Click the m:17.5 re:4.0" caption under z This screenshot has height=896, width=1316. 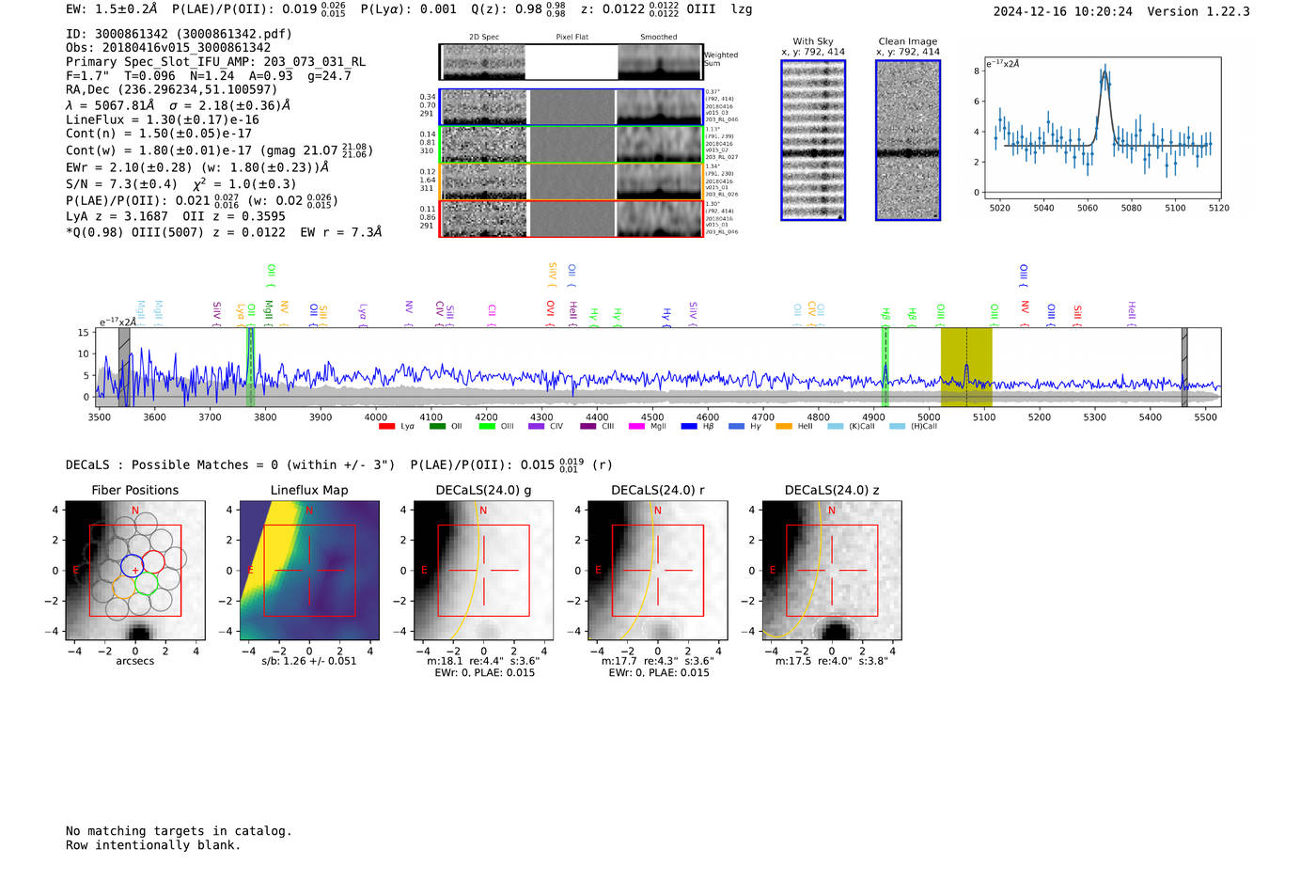point(832,661)
